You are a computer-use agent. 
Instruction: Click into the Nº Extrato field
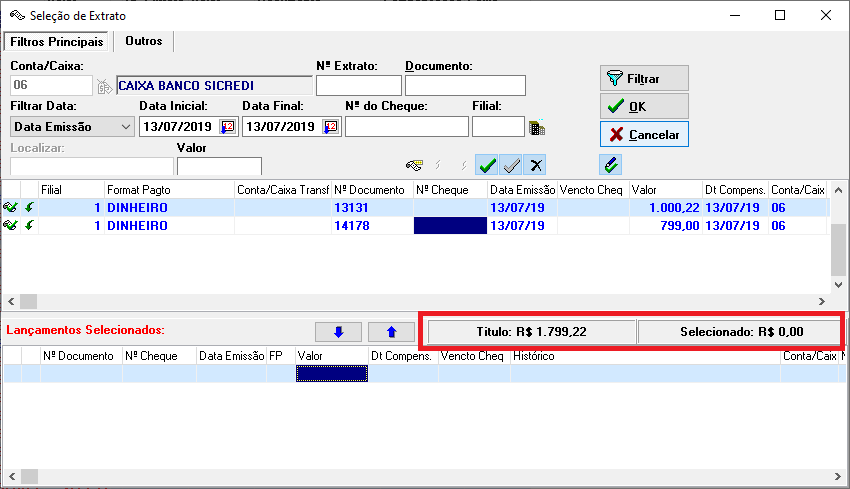(x=357, y=86)
